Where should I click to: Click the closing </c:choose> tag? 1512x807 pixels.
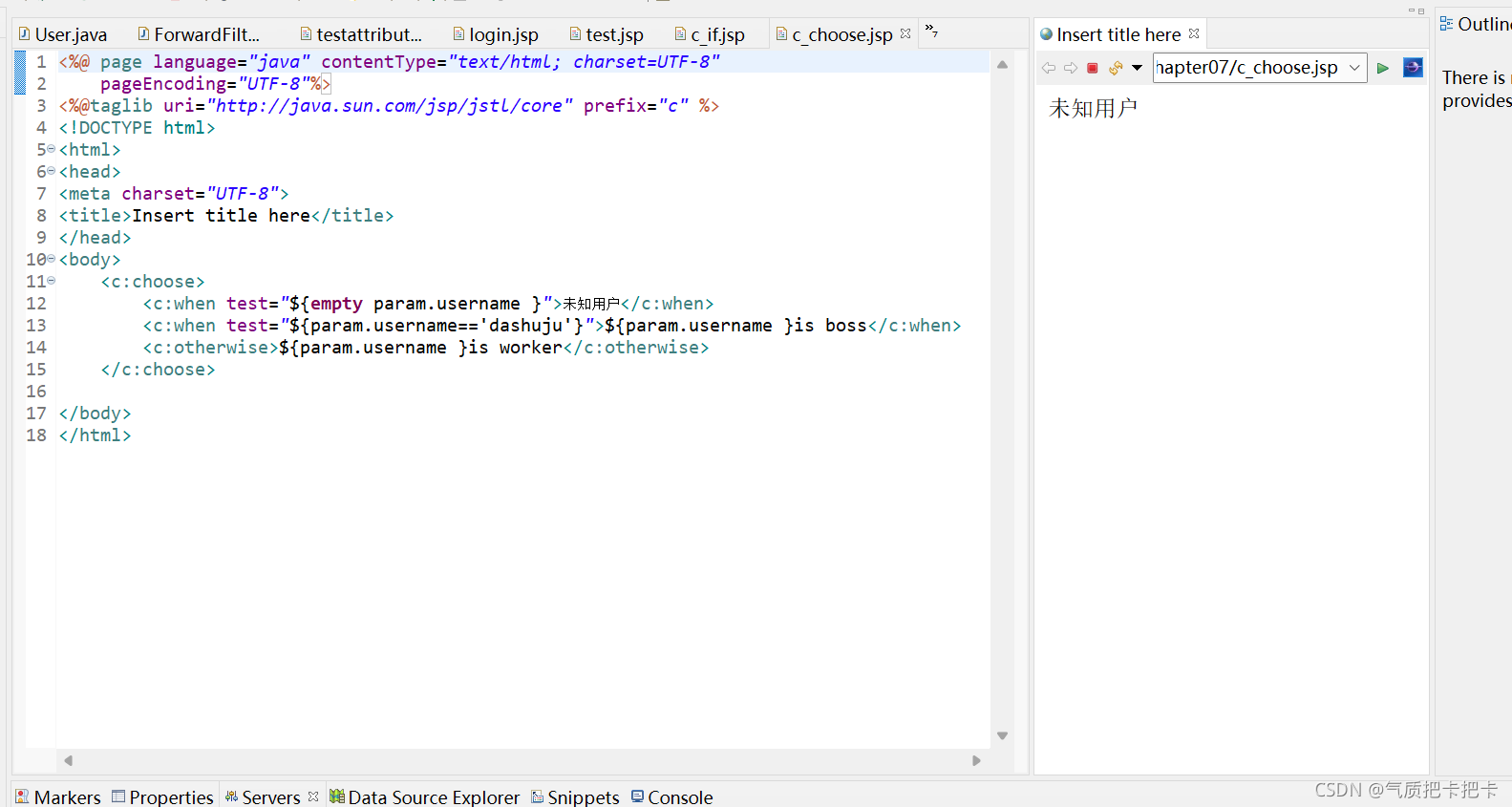(158, 370)
